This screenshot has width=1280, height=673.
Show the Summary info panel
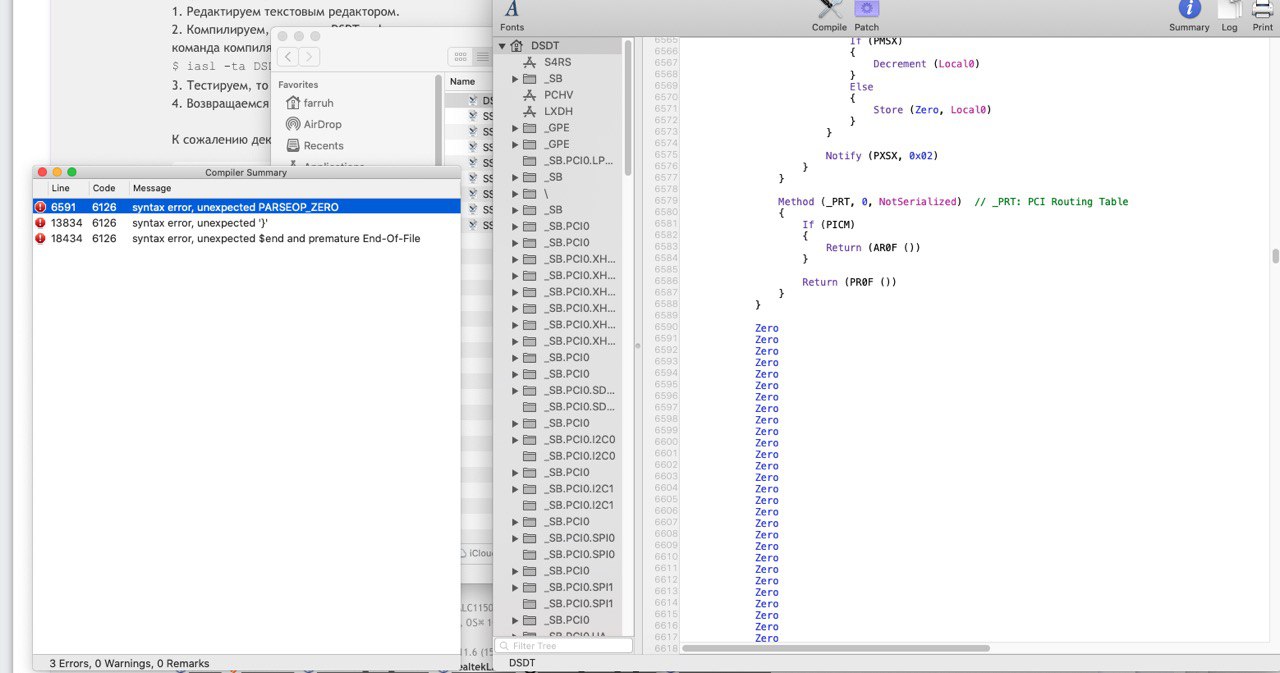pyautogui.click(x=1189, y=14)
